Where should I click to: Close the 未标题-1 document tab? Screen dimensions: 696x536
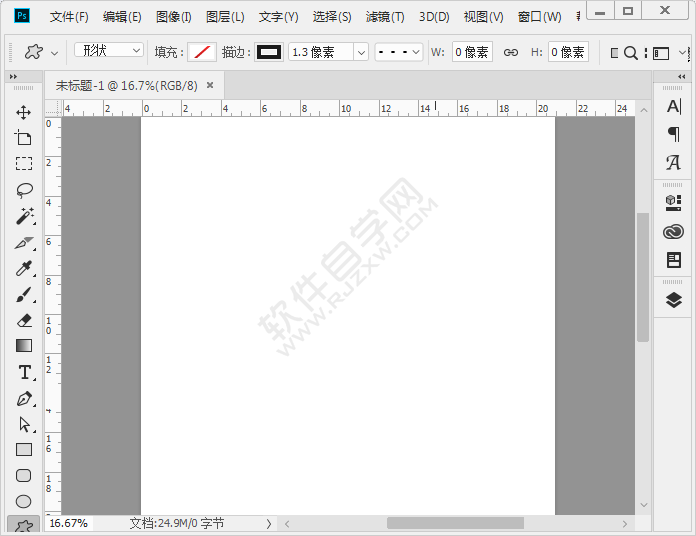(x=210, y=86)
